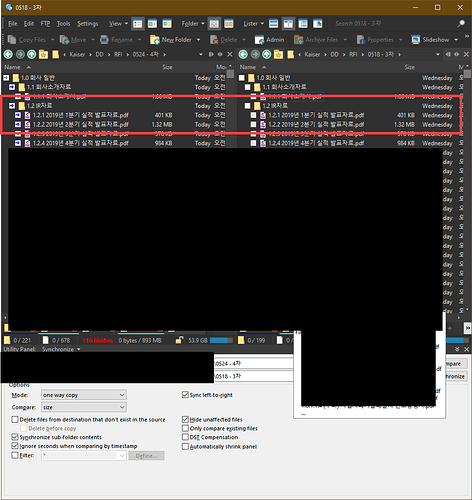Open the View dropdown menu
The height and width of the screenshot is (500, 472).
[x=118, y=24]
